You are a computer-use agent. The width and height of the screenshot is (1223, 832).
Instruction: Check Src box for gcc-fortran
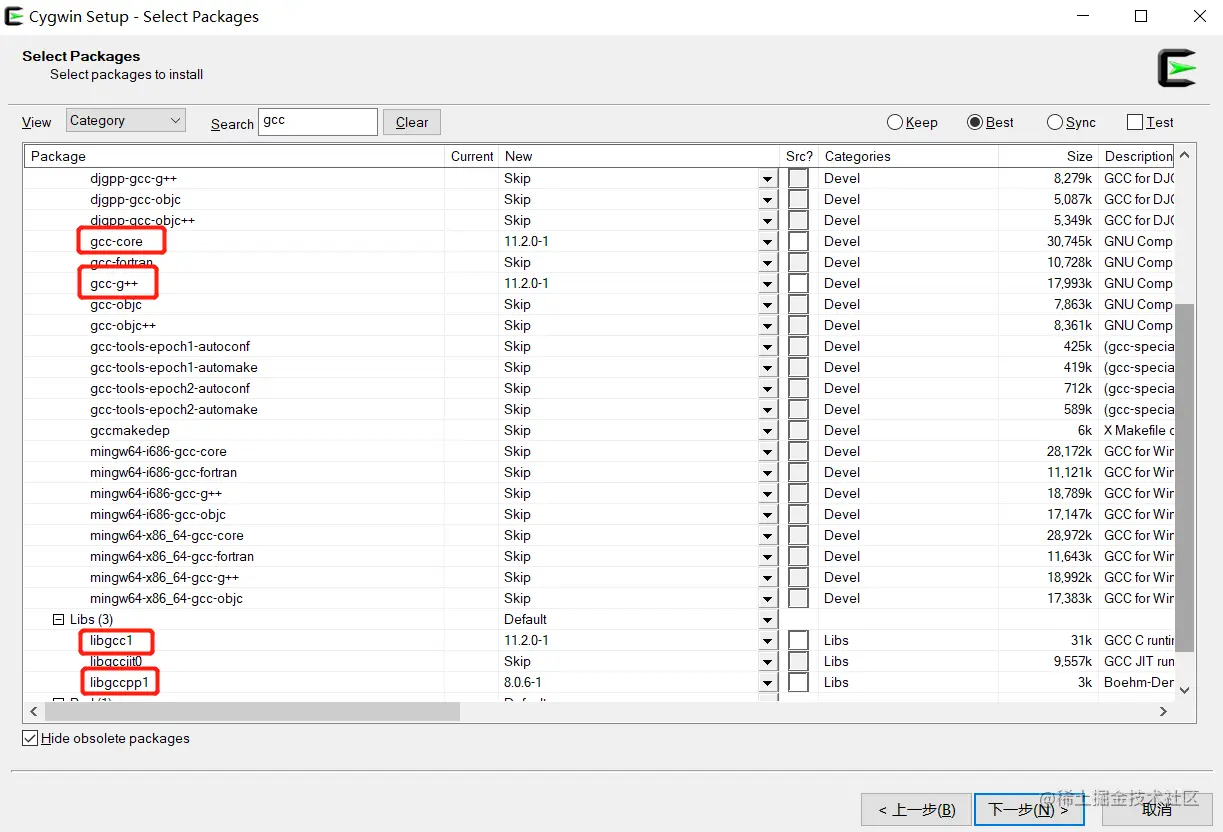coord(798,262)
